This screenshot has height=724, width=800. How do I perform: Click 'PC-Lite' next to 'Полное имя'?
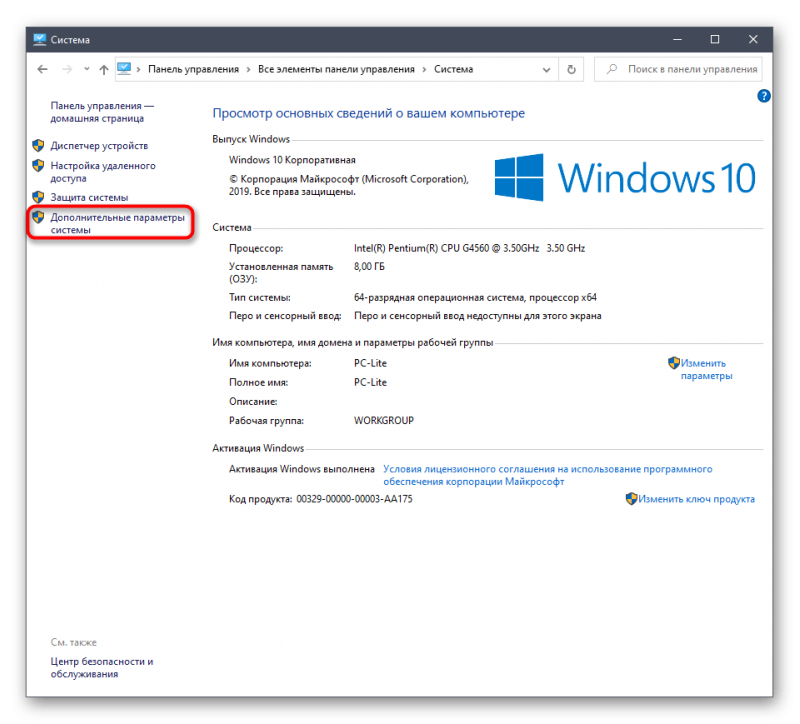coord(370,382)
